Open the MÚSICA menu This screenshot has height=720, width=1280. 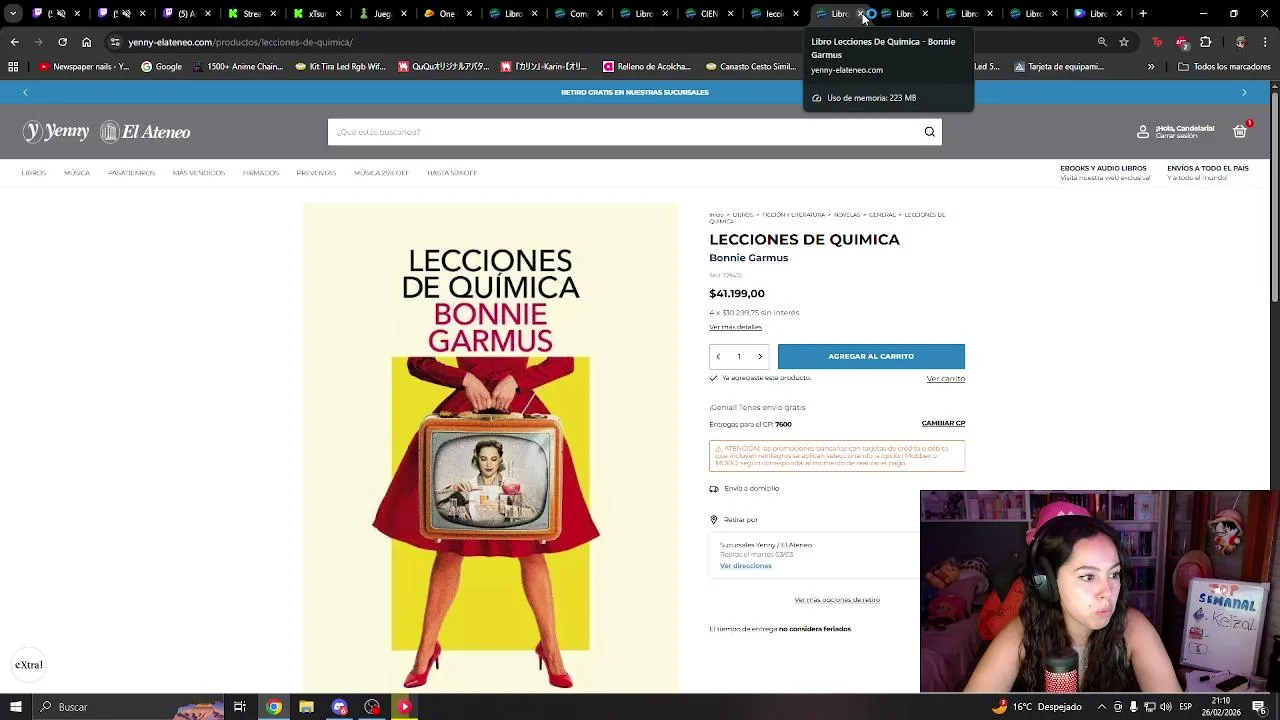pos(77,173)
